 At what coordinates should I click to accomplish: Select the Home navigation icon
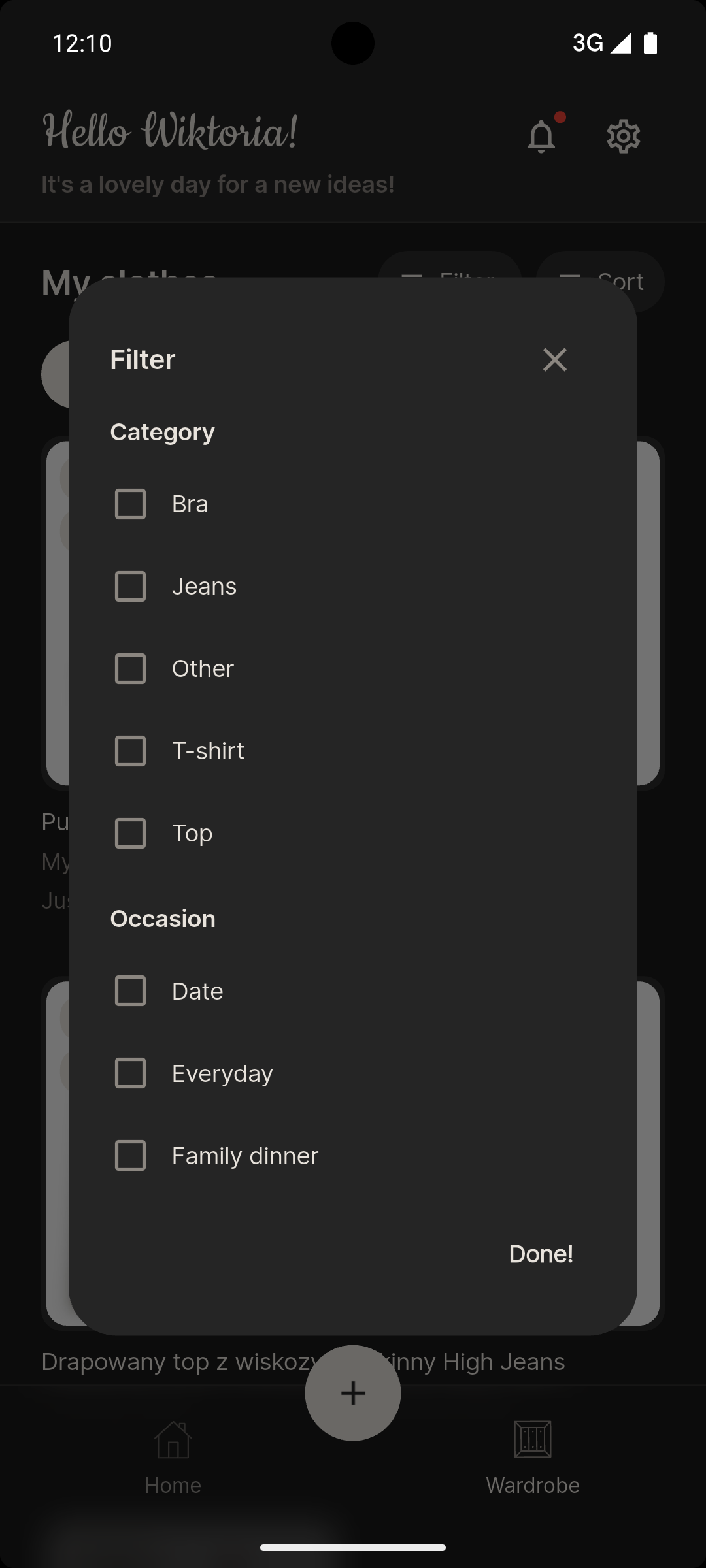point(173,1440)
